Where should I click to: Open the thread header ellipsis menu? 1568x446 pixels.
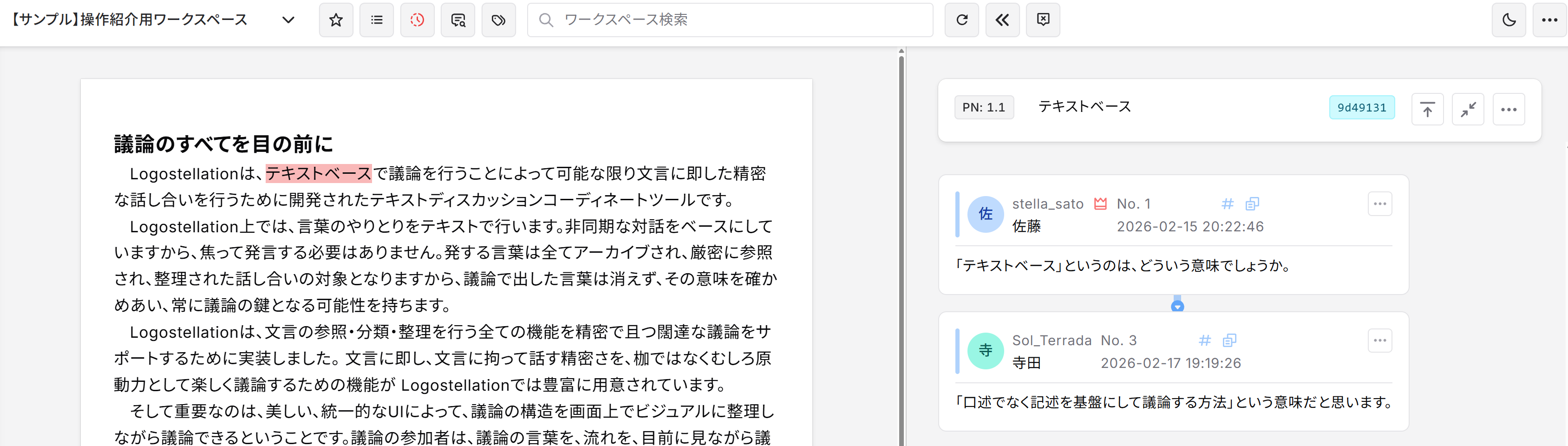pos(1509,109)
